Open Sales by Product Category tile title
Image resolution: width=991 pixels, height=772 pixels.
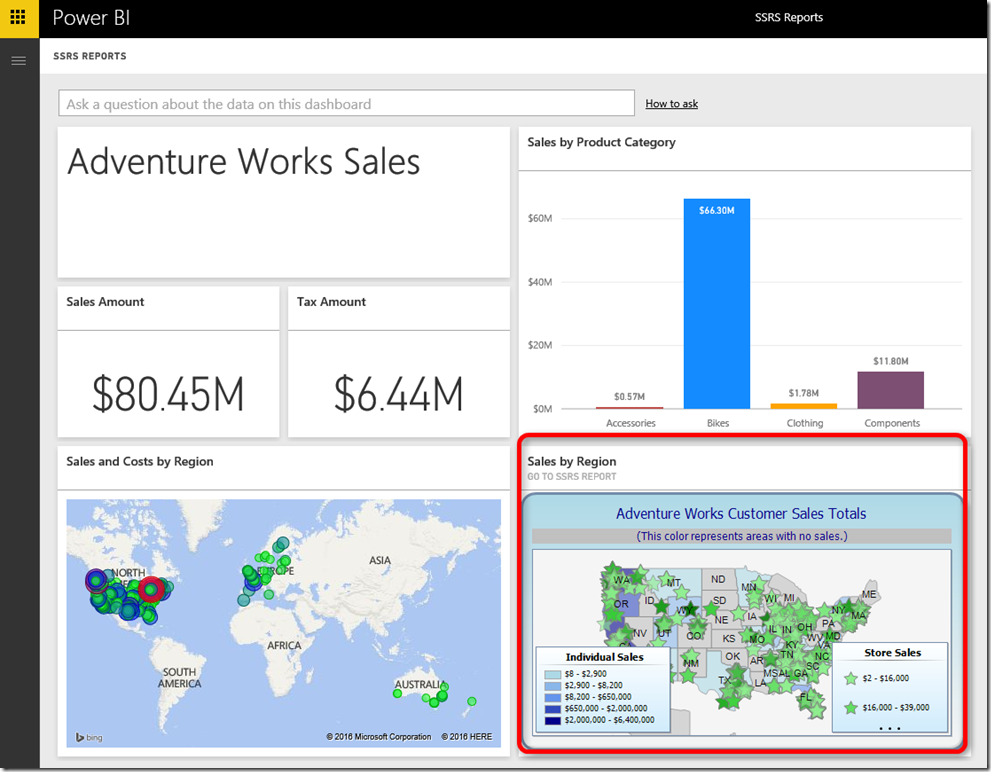601,142
